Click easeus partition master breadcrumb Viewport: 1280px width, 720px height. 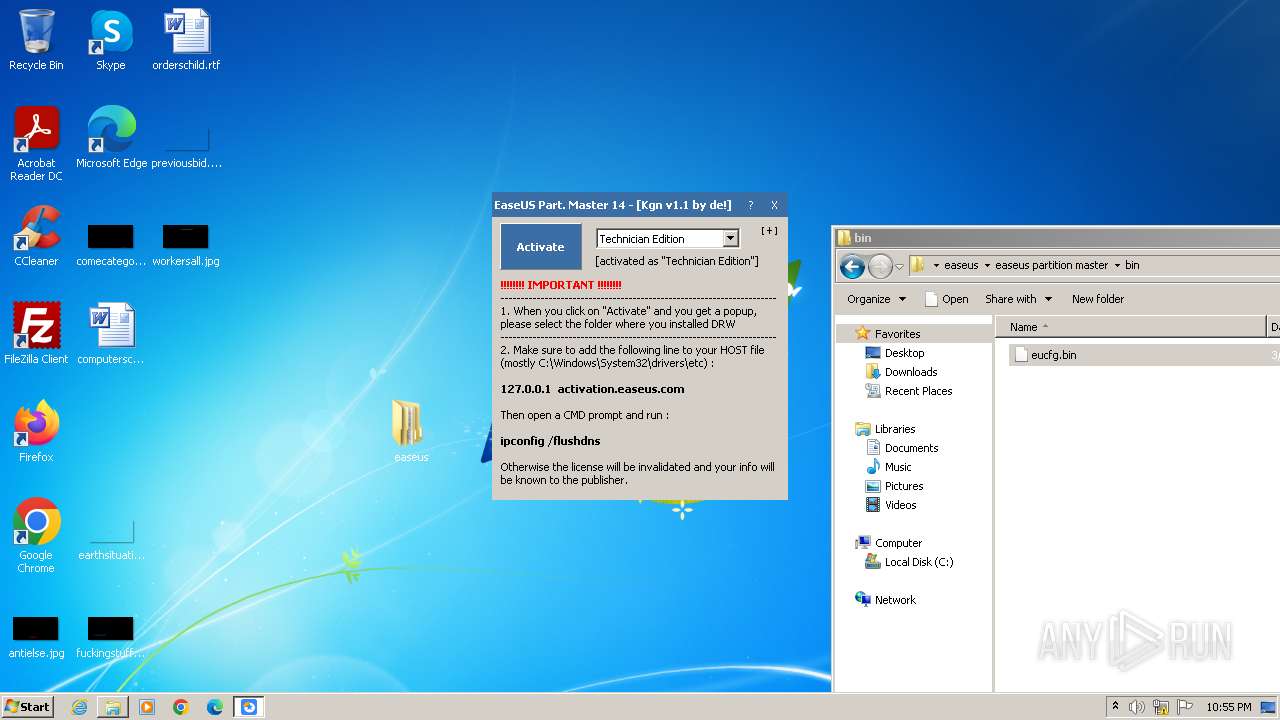tap(1051, 265)
